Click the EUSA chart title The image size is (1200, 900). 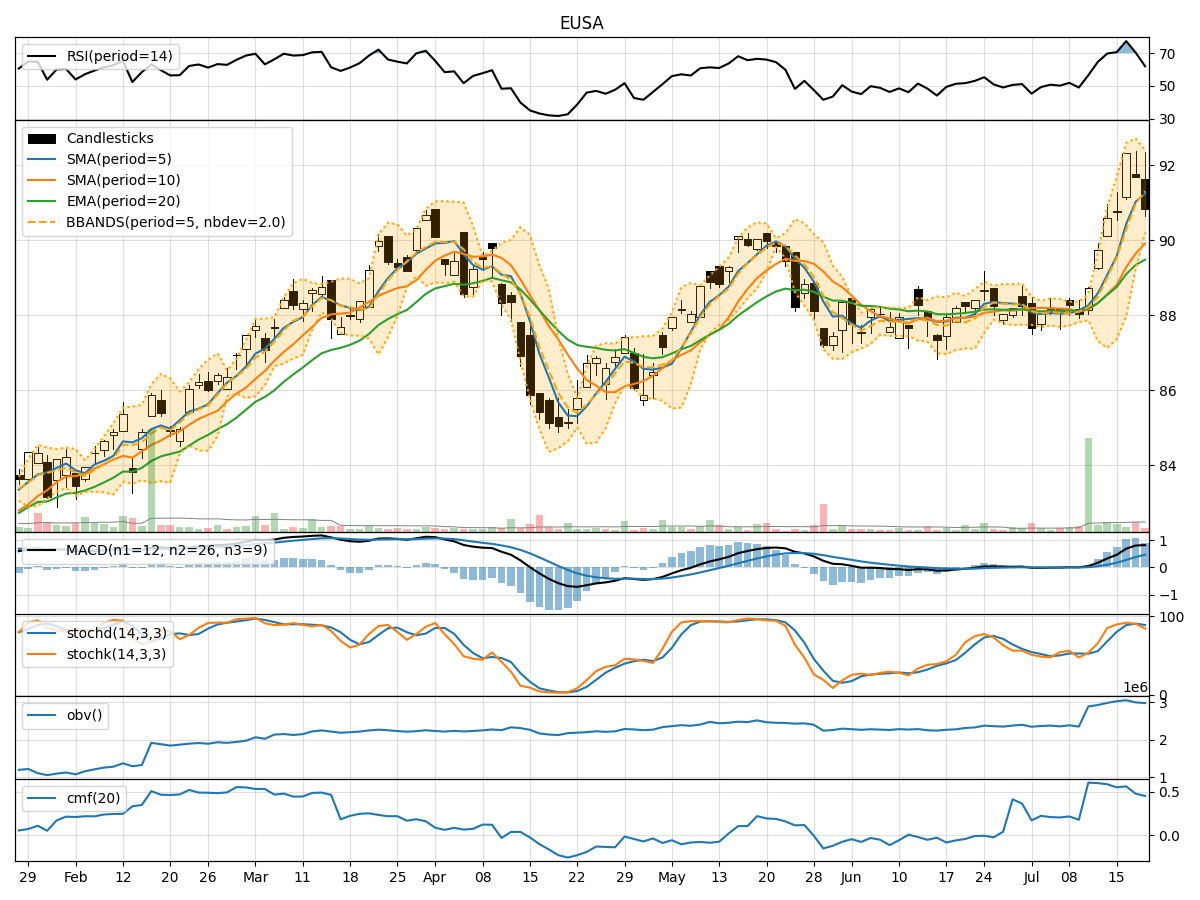point(581,23)
